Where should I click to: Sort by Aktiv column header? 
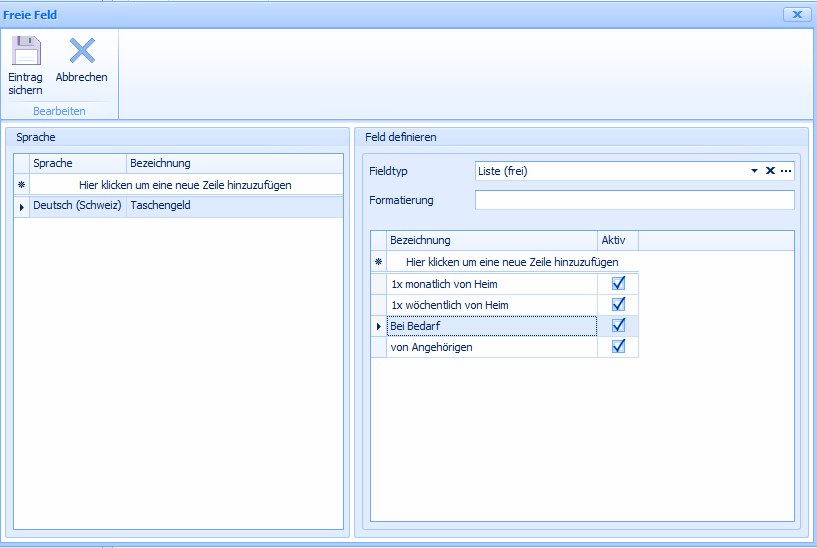point(617,240)
